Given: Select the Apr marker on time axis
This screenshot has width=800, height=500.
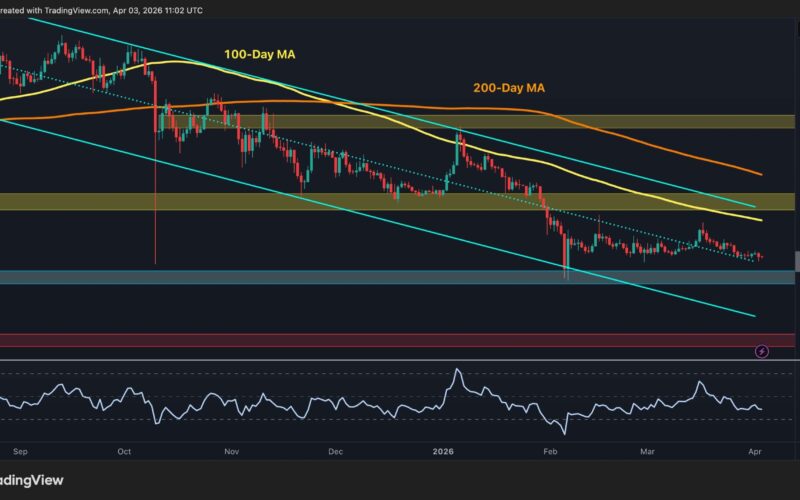Looking at the screenshot, I should pyautogui.click(x=757, y=451).
